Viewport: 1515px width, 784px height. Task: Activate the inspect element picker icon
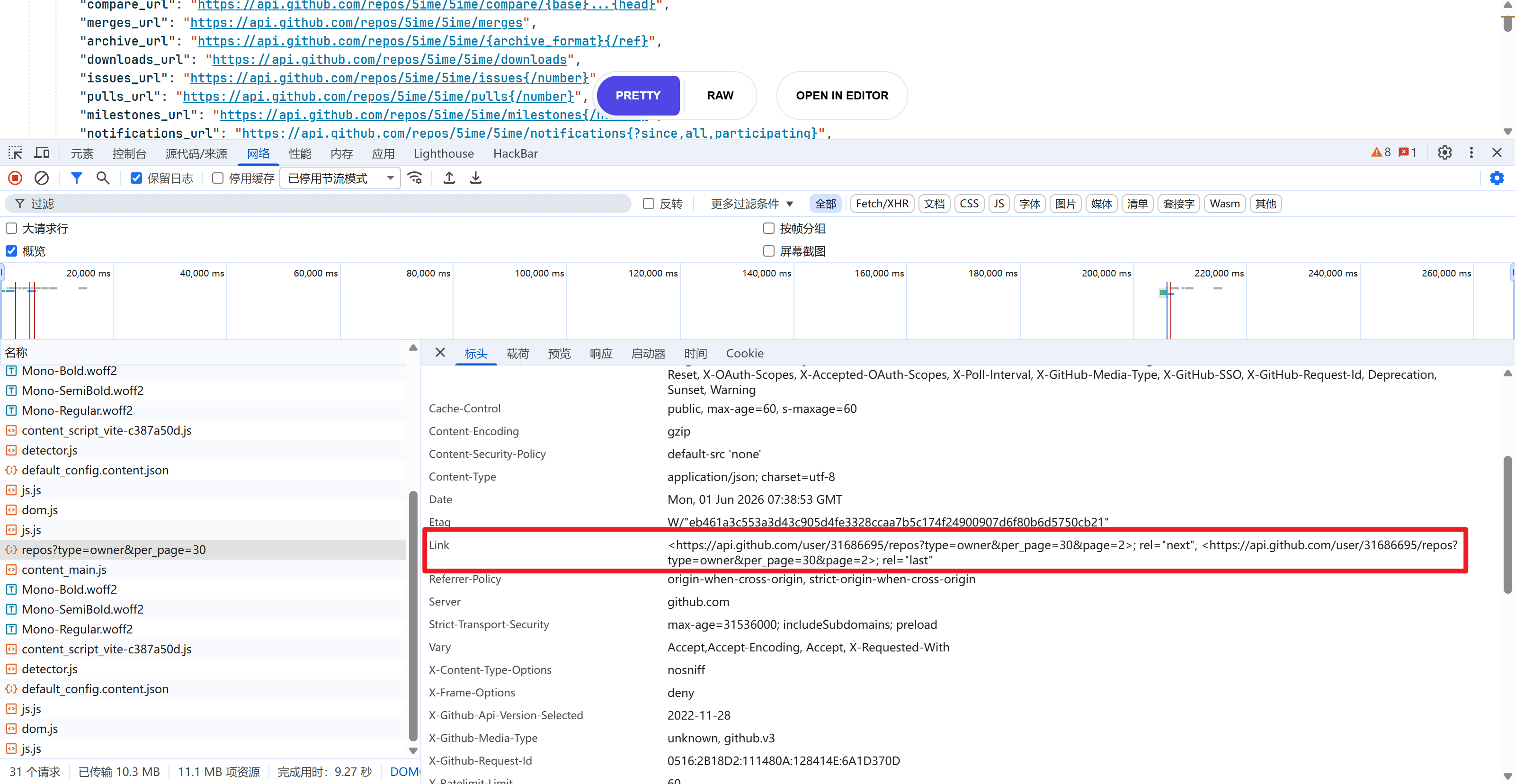tap(15, 153)
